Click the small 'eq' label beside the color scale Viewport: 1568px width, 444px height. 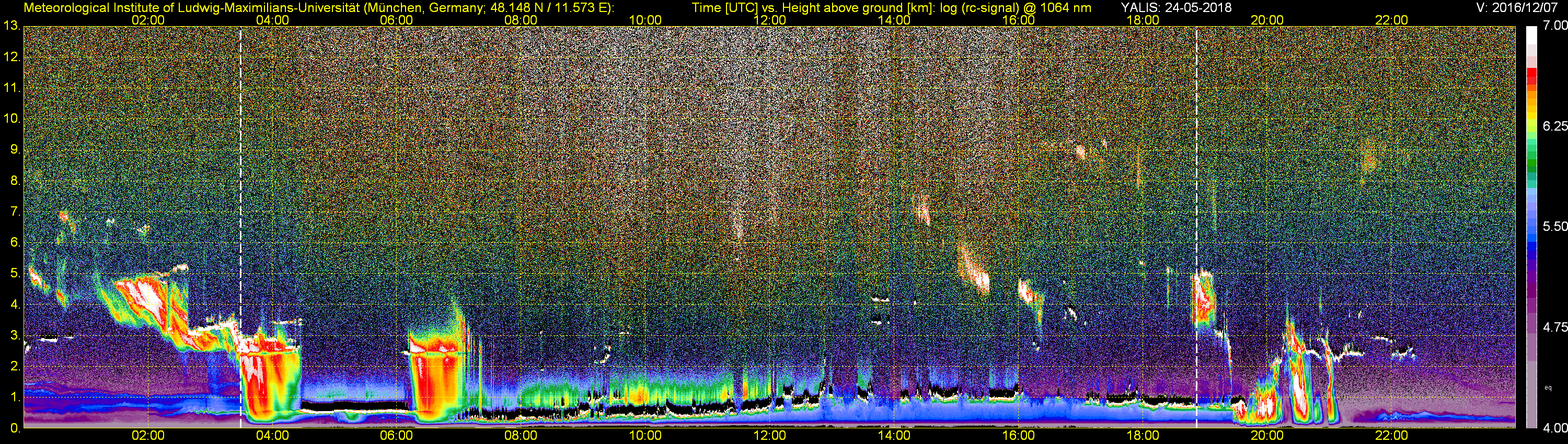pos(1548,388)
